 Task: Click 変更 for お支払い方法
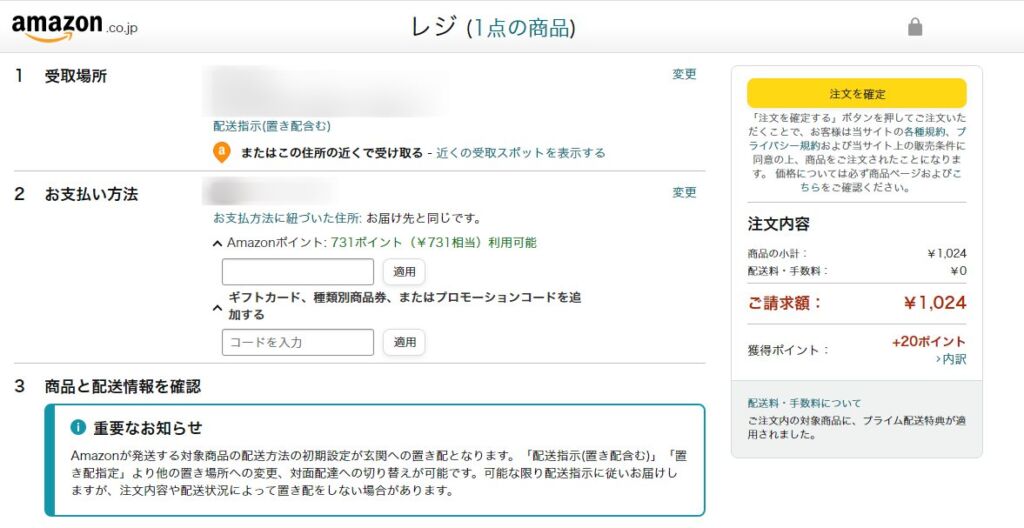(684, 193)
